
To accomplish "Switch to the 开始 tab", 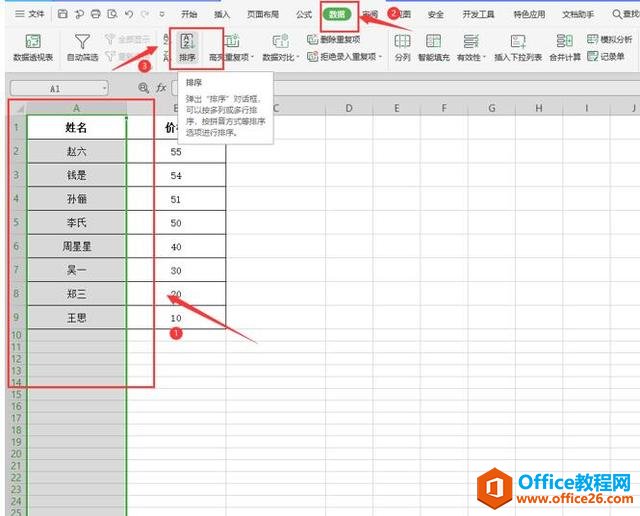I will (189, 14).
